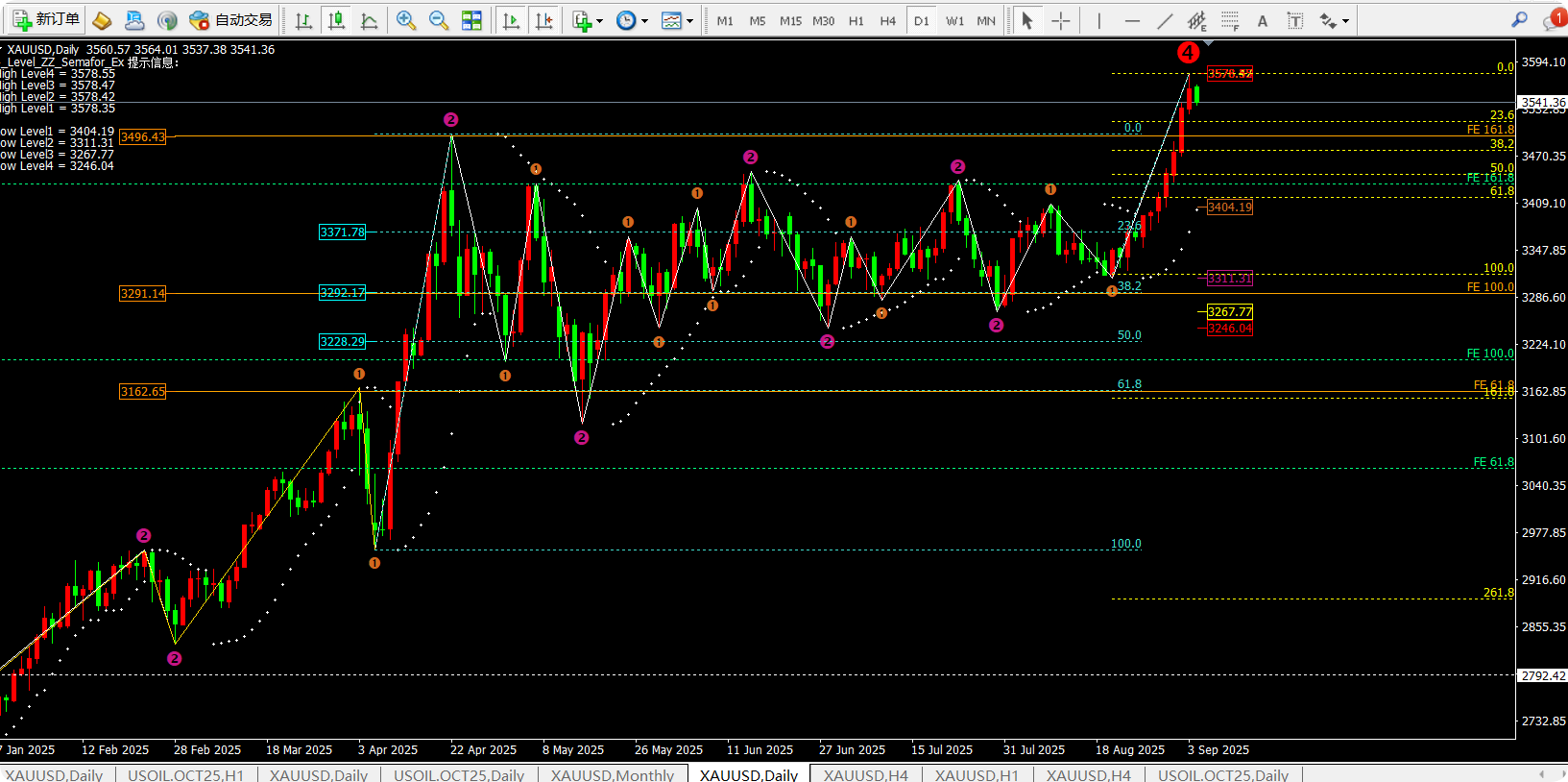Select the horizontal line drawing tool
The height and width of the screenshot is (782, 1568).
pyautogui.click(x=1132, y=20)
